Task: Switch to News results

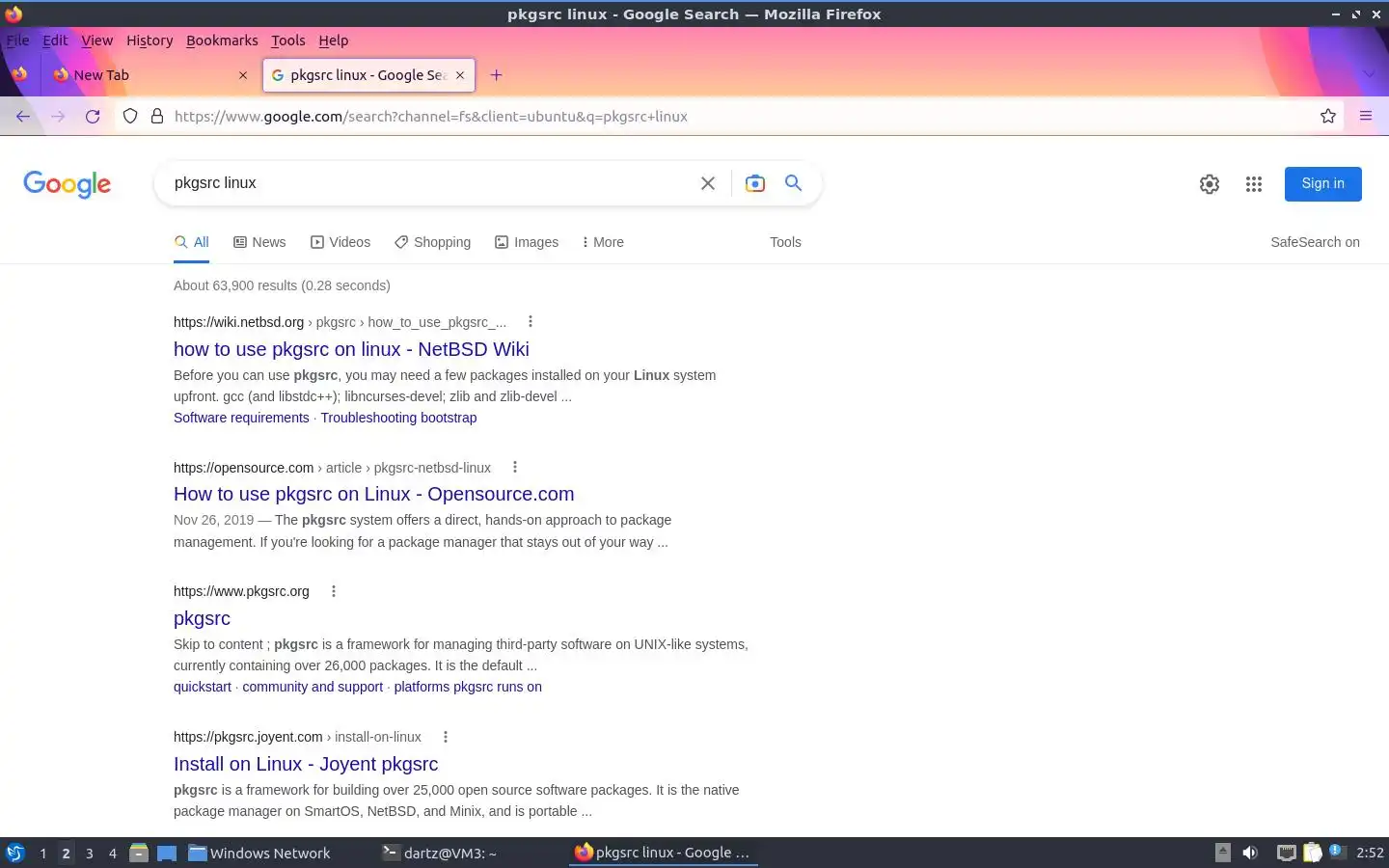Action: point(259,242)
